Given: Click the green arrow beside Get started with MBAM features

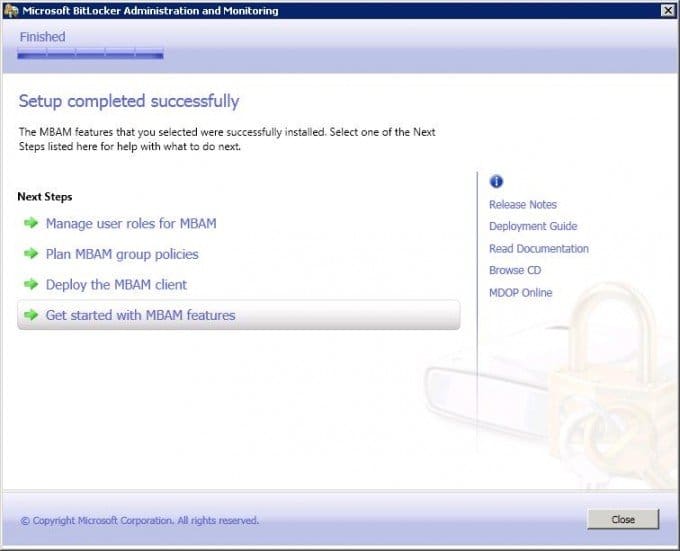Looking at the screenshot, I should coord(31,315).
